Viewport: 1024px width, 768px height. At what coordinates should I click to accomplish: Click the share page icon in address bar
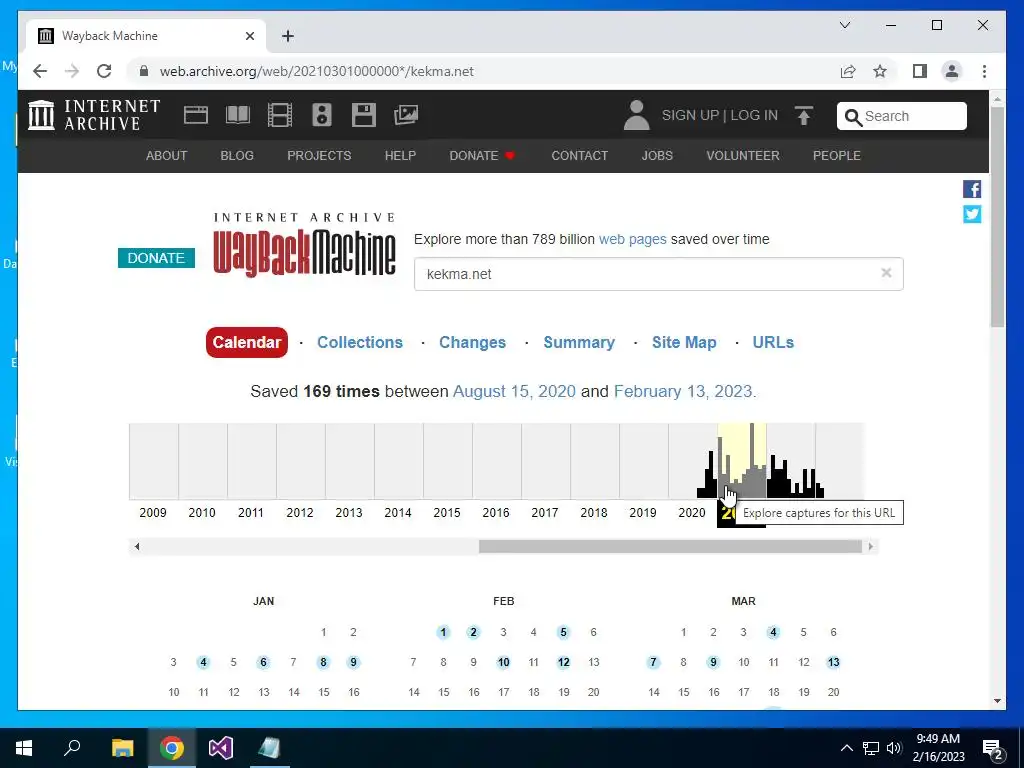[x=848, y=71]
